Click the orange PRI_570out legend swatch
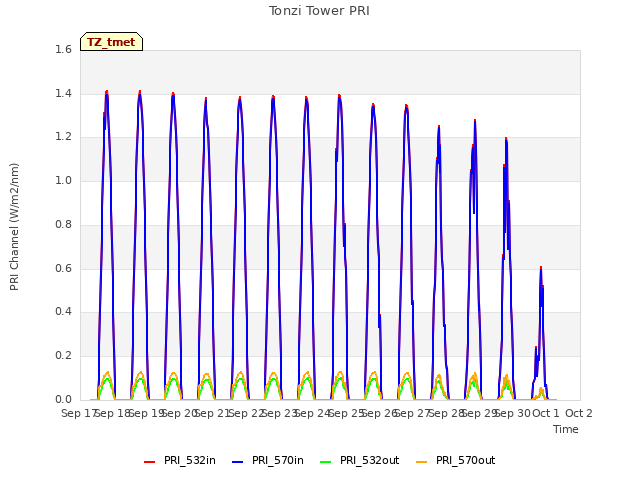 (422, 461)
